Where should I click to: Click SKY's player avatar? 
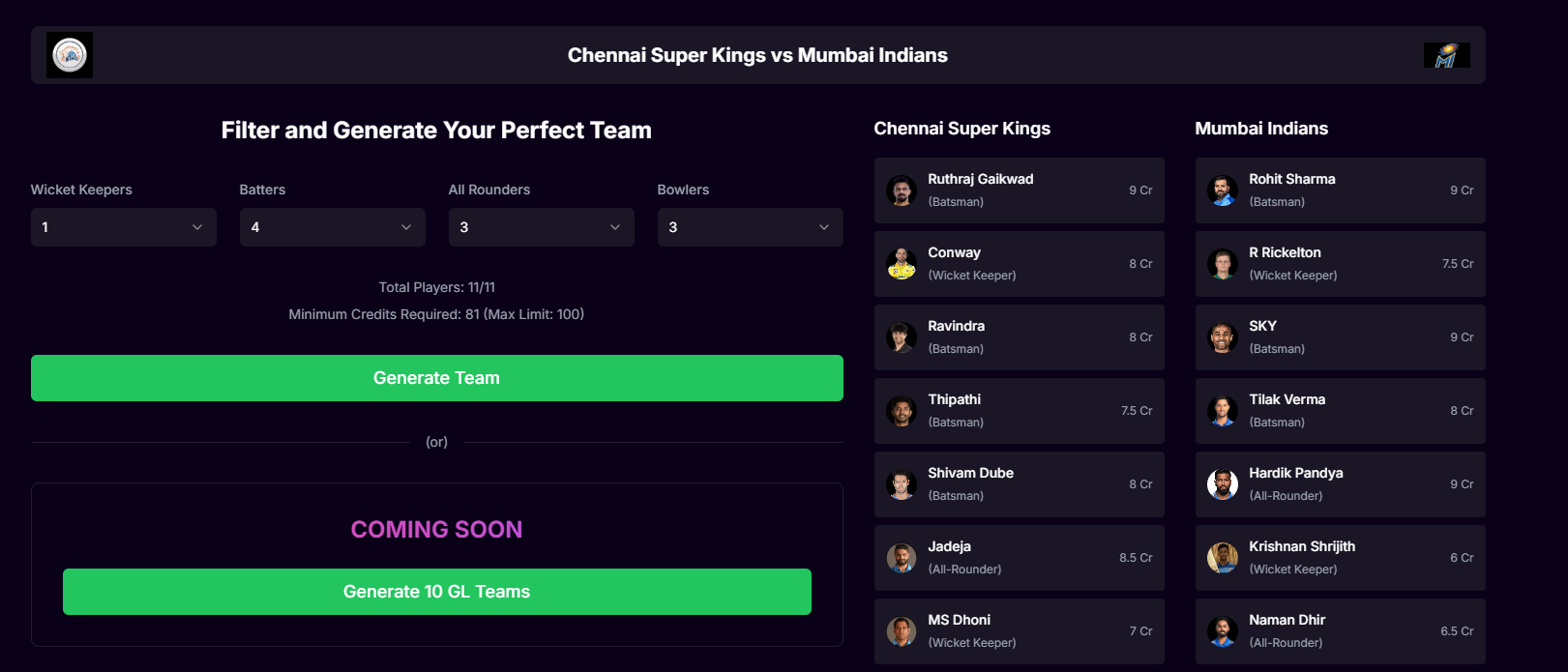1223,337
